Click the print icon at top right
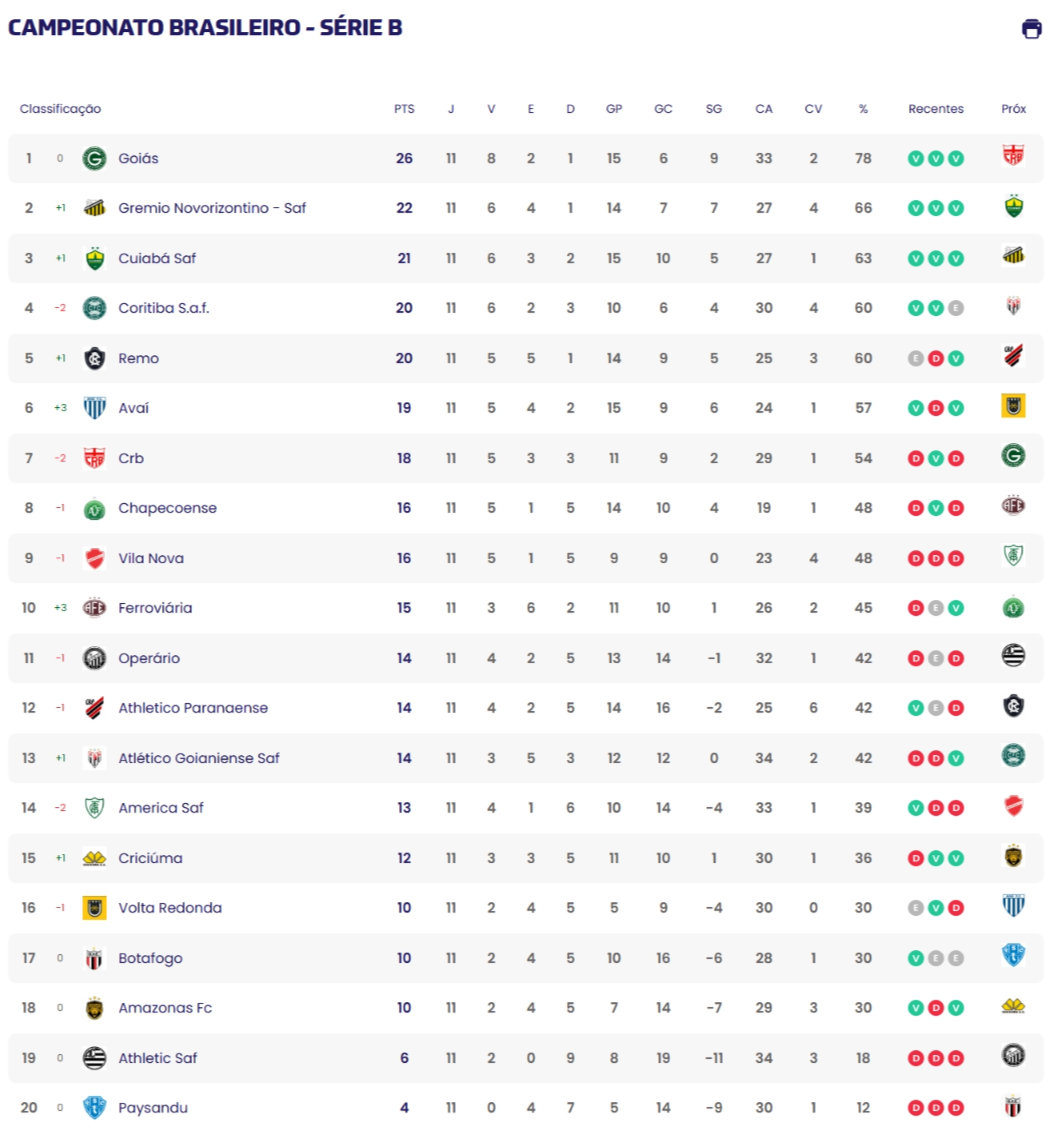This screenshot has width=1056, height=1137. [1031, 29]
